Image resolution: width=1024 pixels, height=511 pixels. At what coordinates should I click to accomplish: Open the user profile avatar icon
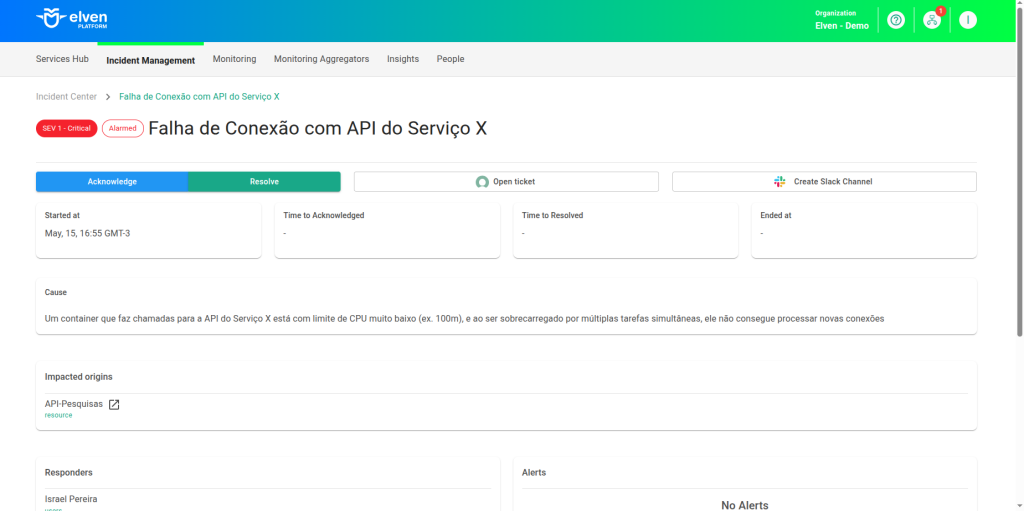(967, 20)
